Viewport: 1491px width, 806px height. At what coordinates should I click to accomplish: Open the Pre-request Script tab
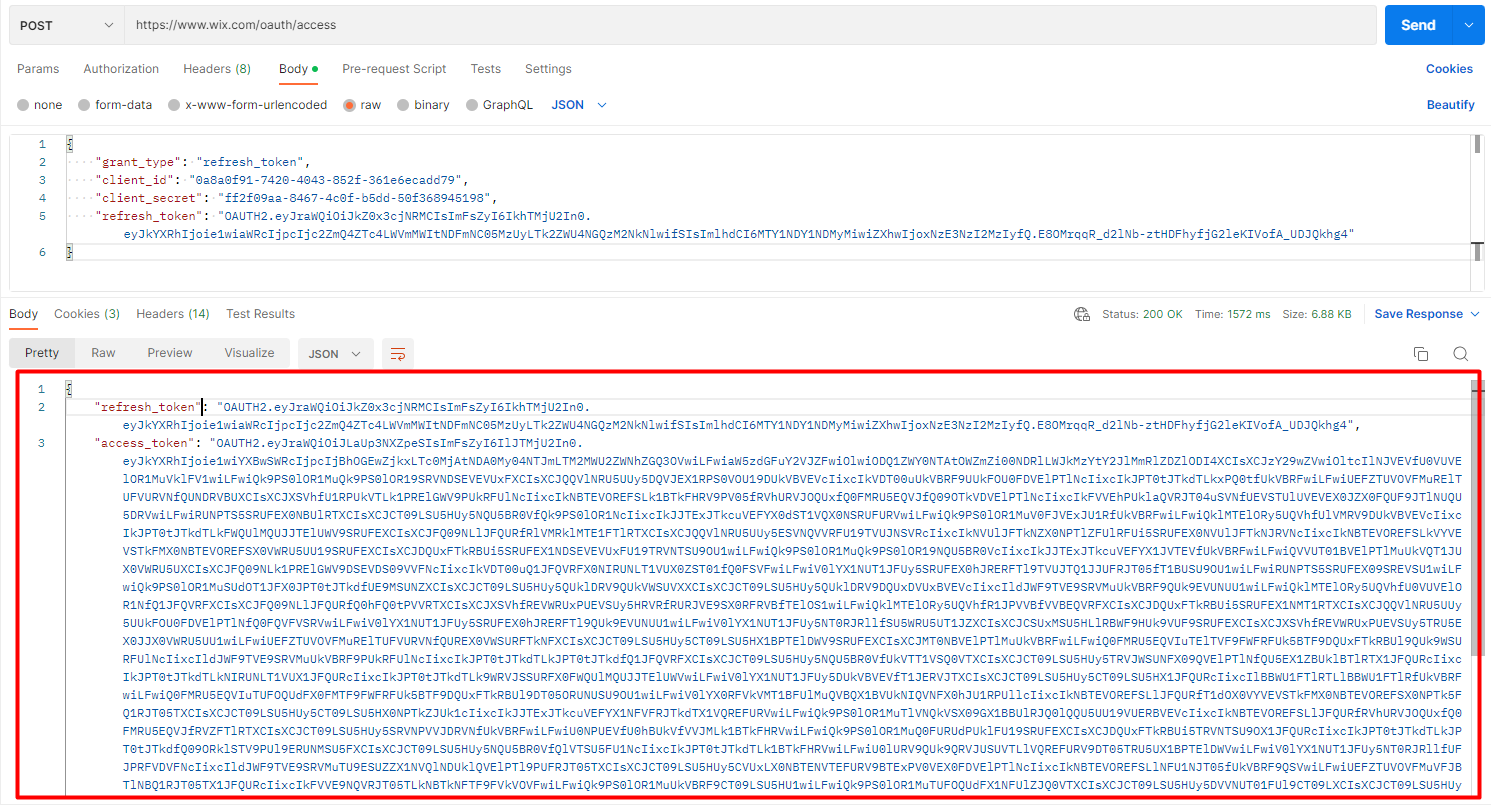(394, 69)
